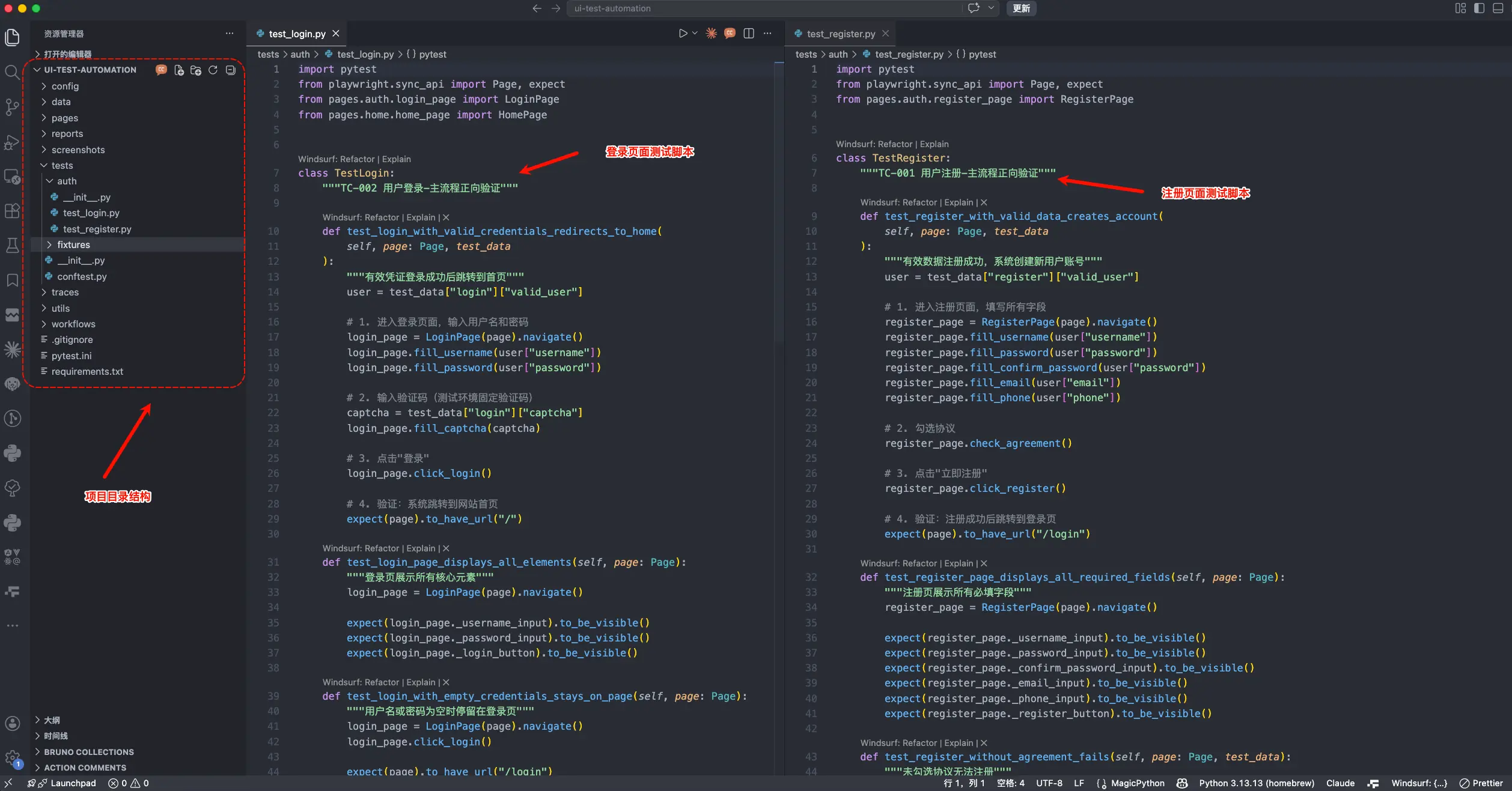Viewport: 1512px width, 791px height.
Task: Open the Run and Debug view
Action: (12, 142)
